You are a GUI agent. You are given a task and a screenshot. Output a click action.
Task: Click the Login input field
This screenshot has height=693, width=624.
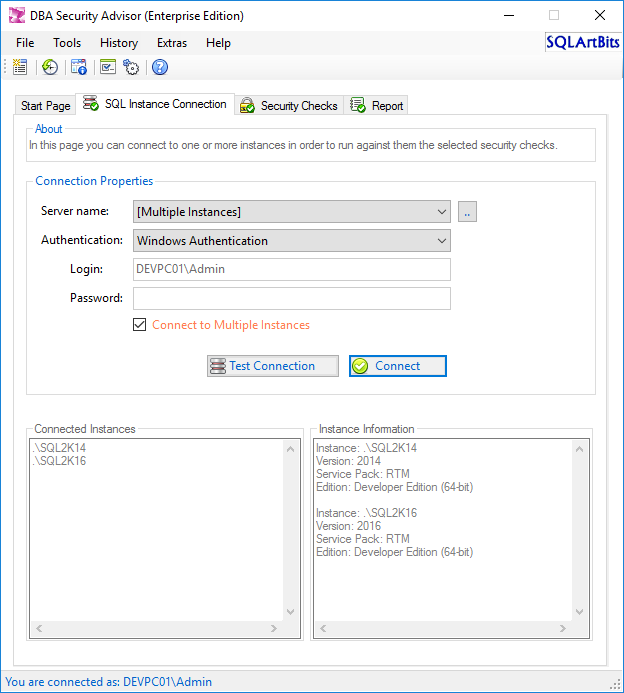pyautogui.click(x=292, y=269)
